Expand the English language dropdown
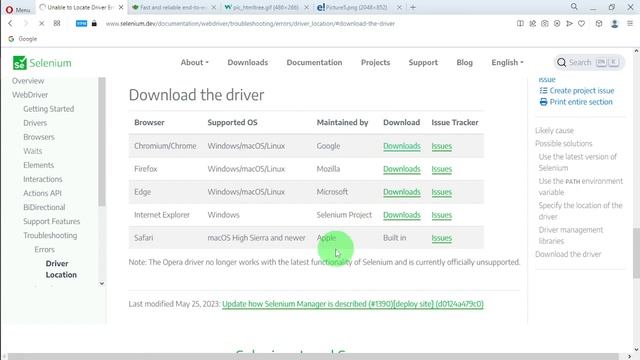This screenshot has width=640, height=360. coord(507,62)
